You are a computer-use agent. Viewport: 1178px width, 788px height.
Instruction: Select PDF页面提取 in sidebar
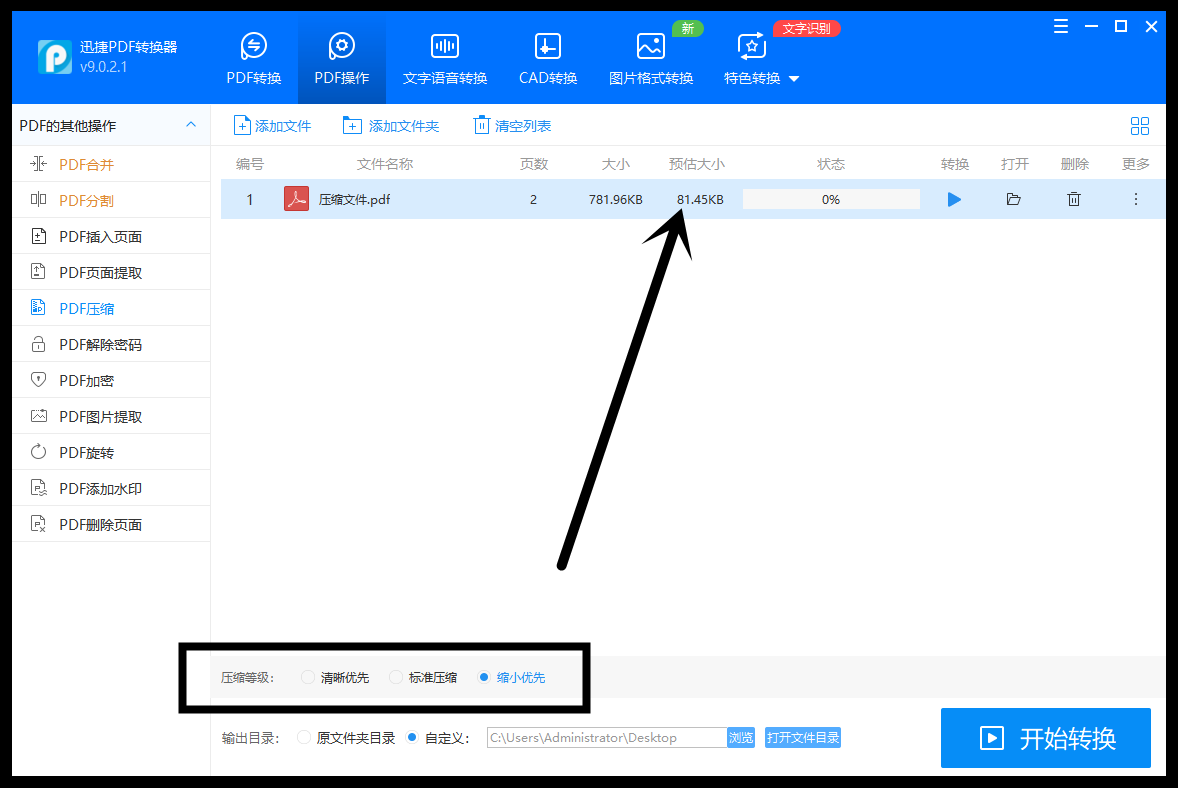point(111,273)
